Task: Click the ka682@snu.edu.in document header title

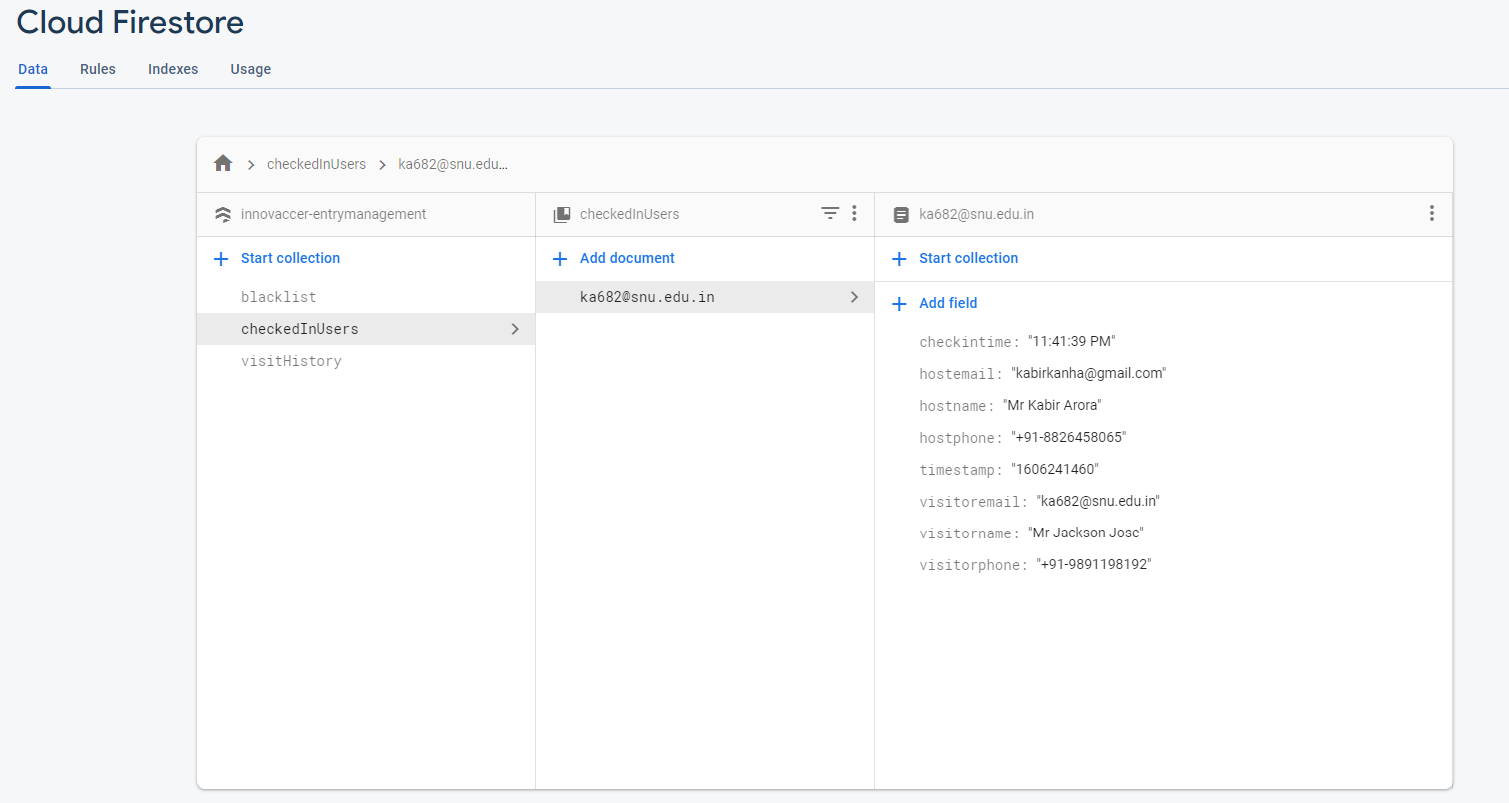Action: tap(976, 214)
